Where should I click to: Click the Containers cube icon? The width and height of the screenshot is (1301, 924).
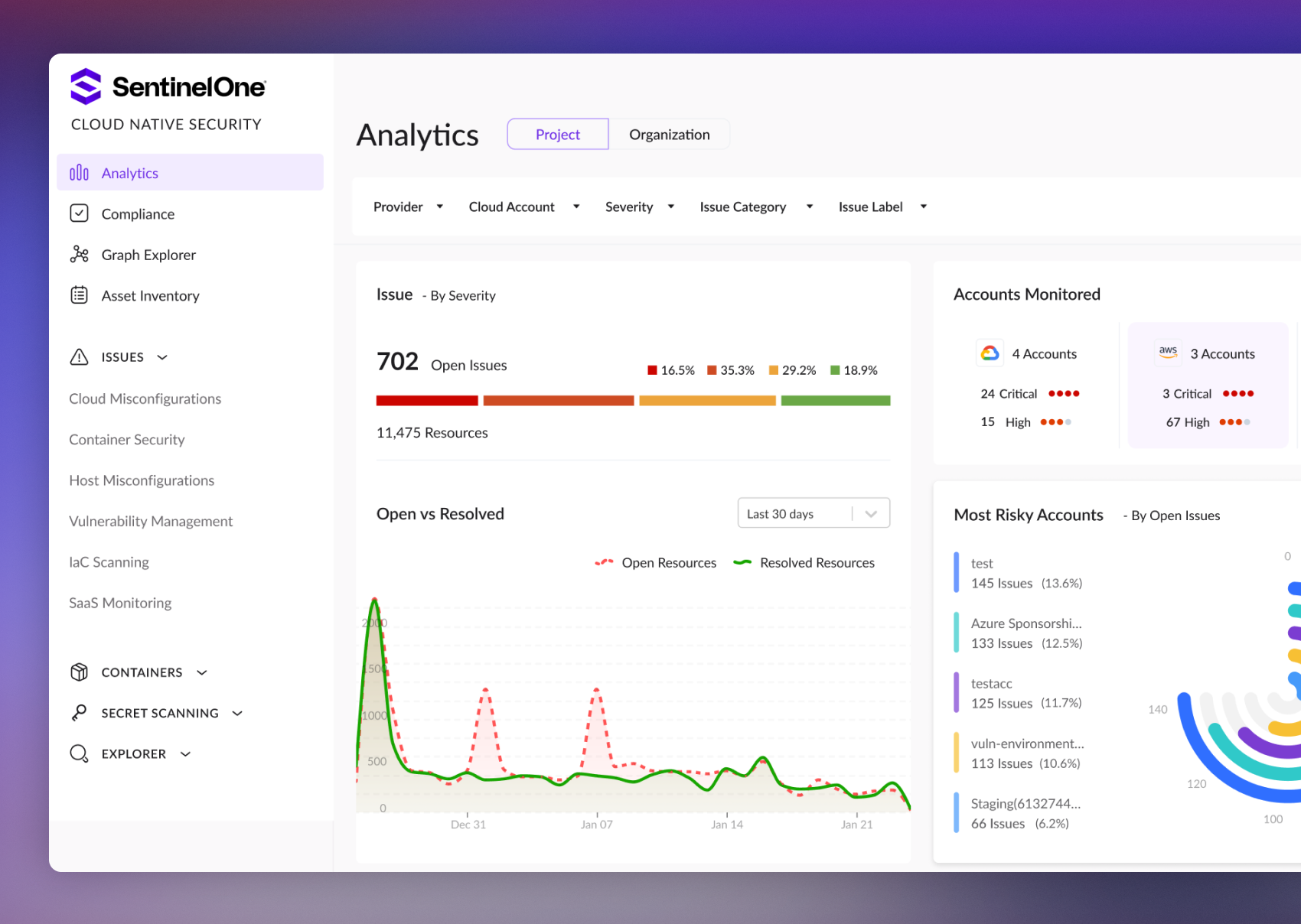(79, 672)
